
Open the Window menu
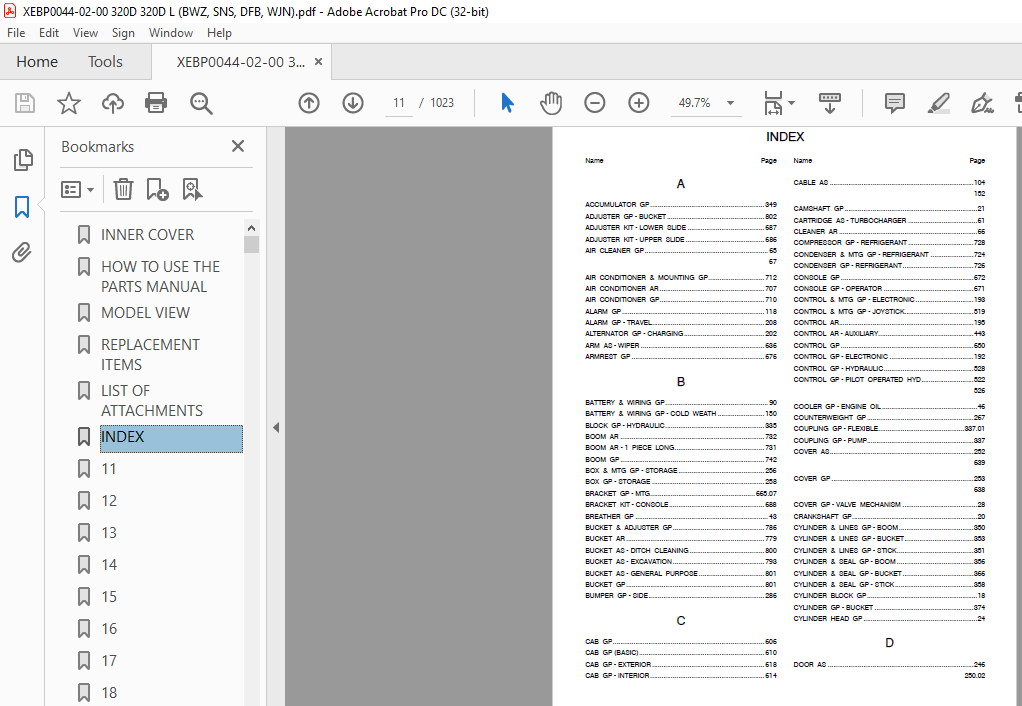pos(171,33)
